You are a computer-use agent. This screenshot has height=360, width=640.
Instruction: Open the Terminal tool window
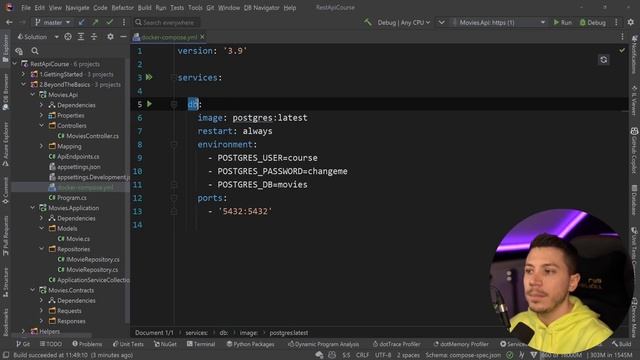(x=201, y=344)
